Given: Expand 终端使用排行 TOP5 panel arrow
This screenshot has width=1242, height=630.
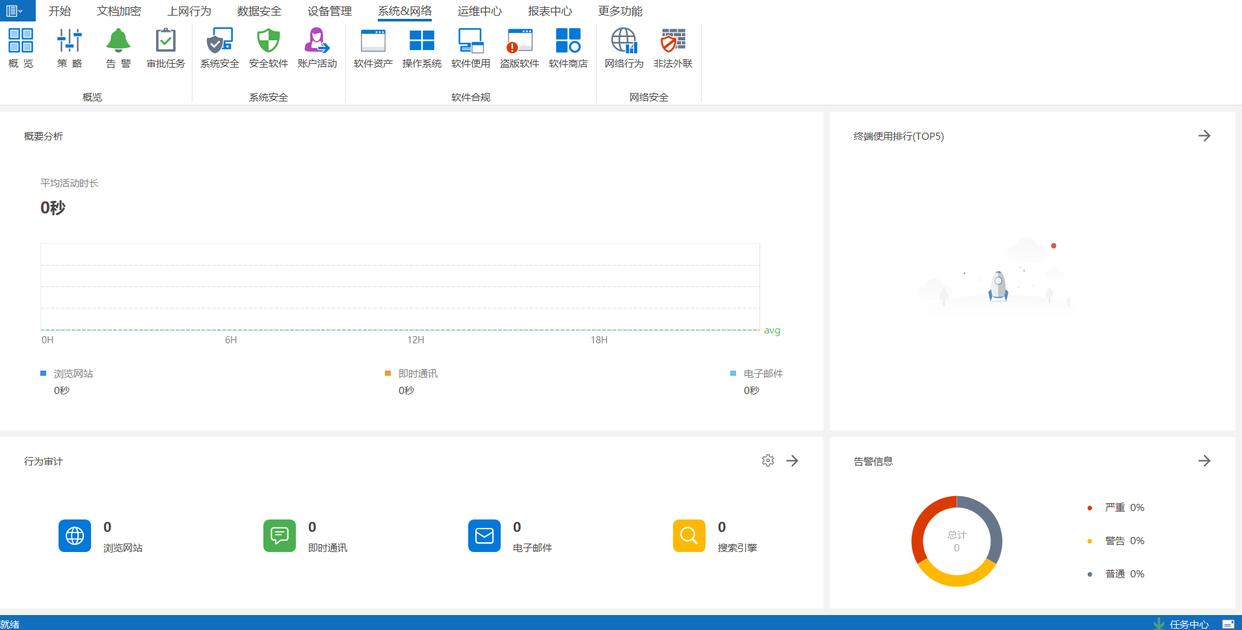Looking at the screenshot, I should click(1204, 136).
